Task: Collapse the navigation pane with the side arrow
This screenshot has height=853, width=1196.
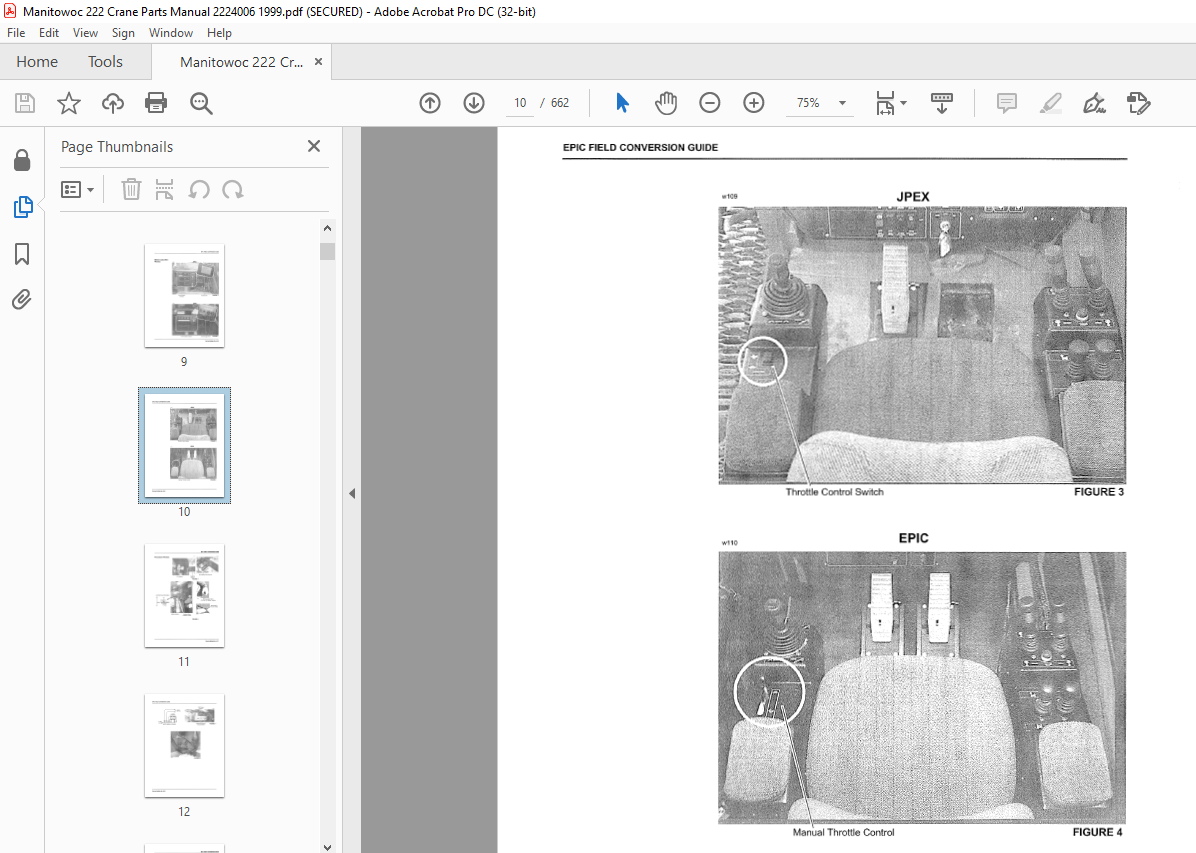Action: (x=352, y=494)
